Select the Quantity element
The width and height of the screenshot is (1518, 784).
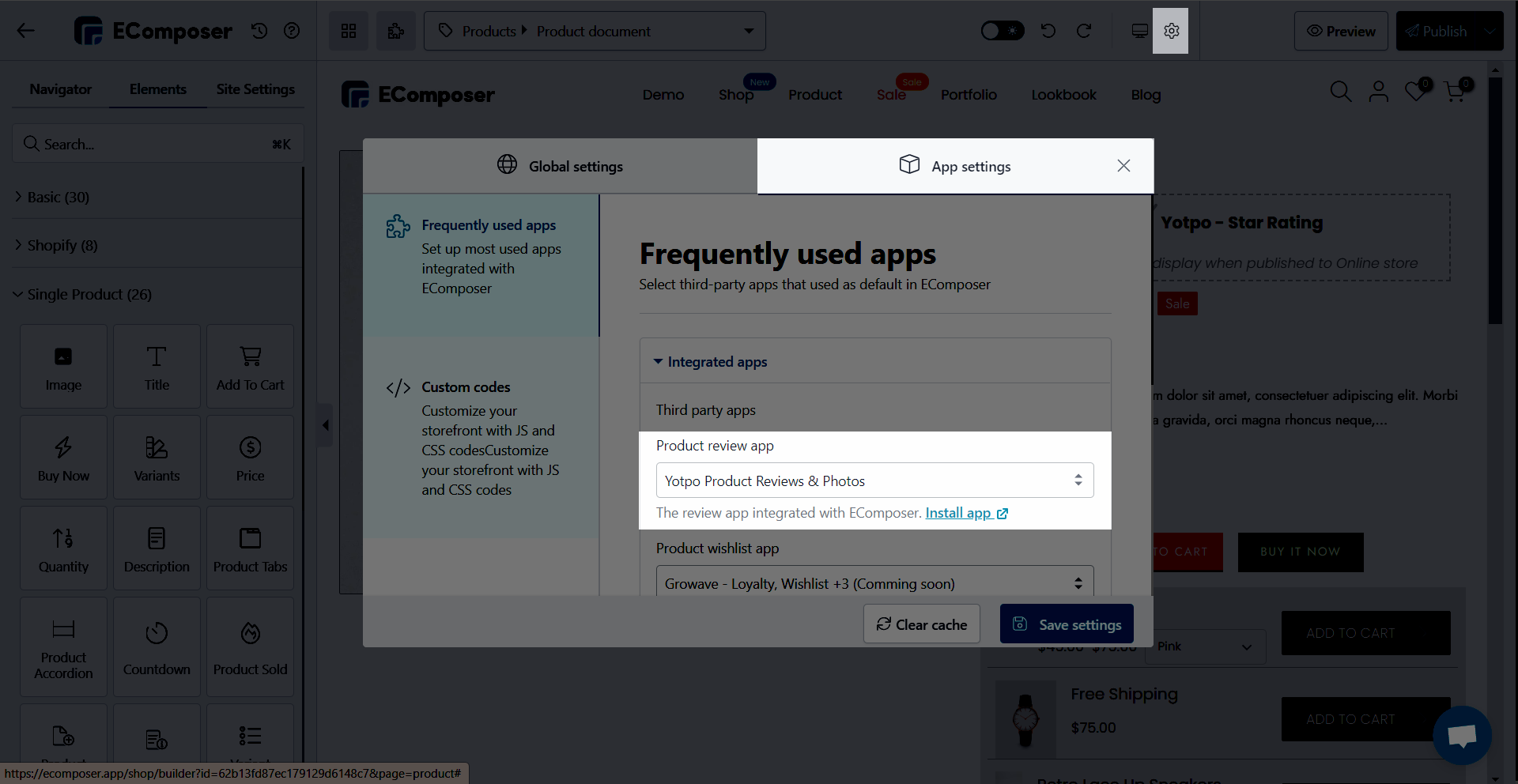click(63, 548)
